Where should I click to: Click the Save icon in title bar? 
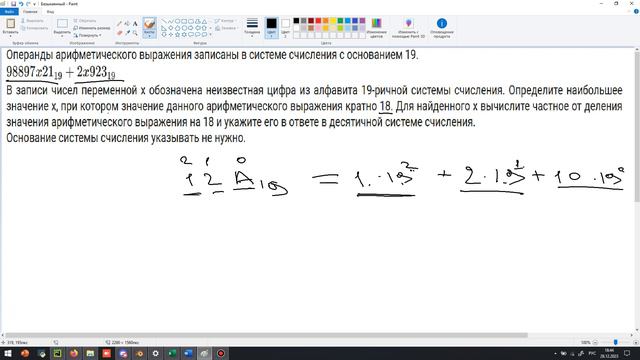tap(13, 4)
